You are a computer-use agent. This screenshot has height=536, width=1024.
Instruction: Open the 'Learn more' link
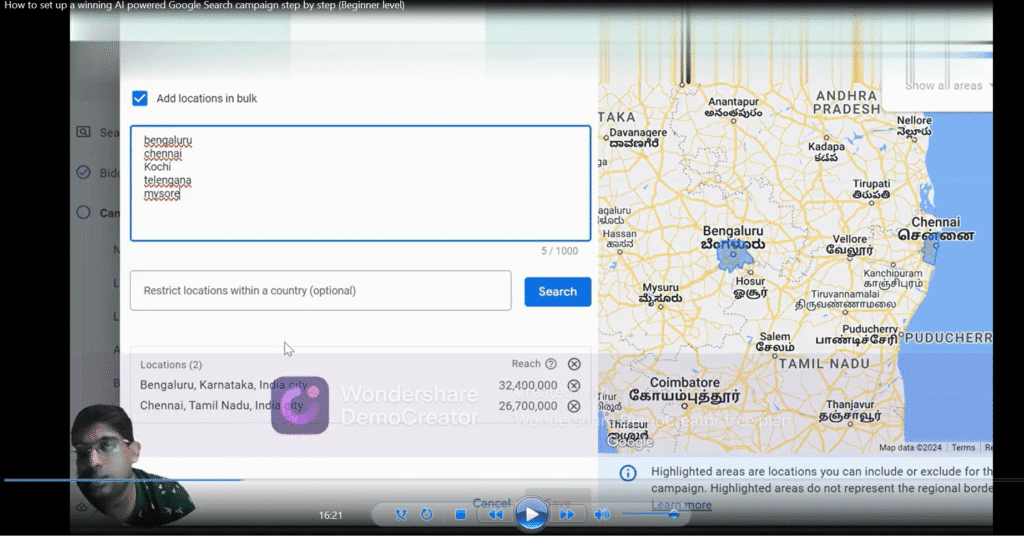681,505
